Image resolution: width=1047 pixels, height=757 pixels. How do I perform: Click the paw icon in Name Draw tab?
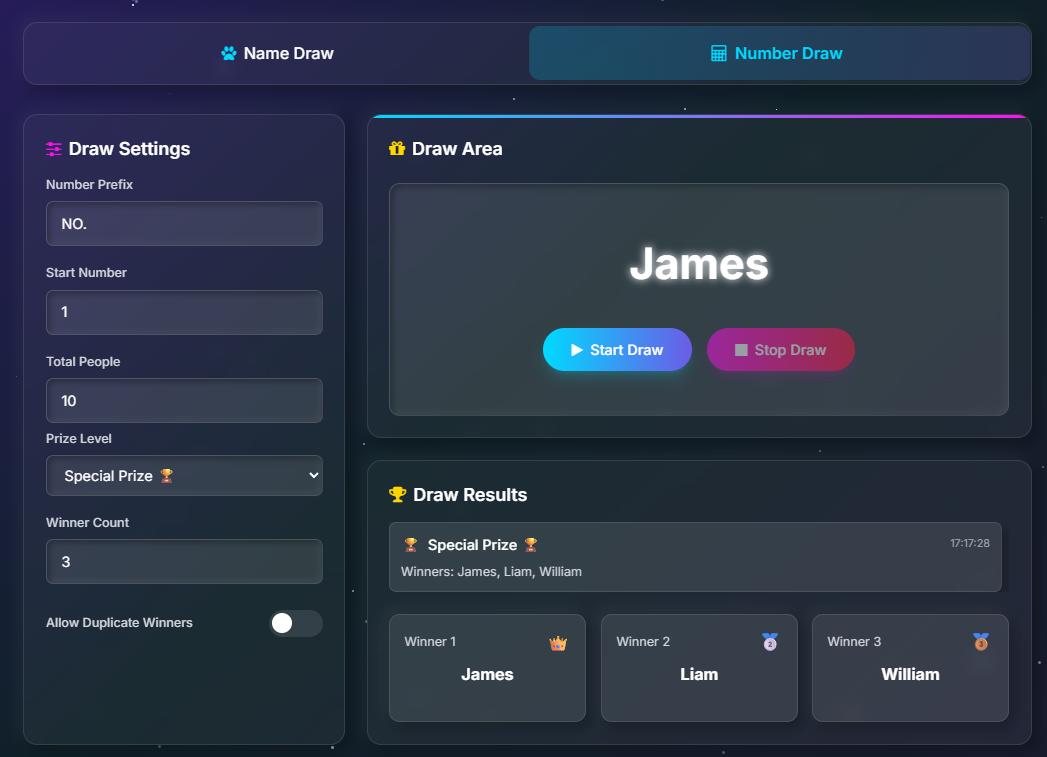229,54
